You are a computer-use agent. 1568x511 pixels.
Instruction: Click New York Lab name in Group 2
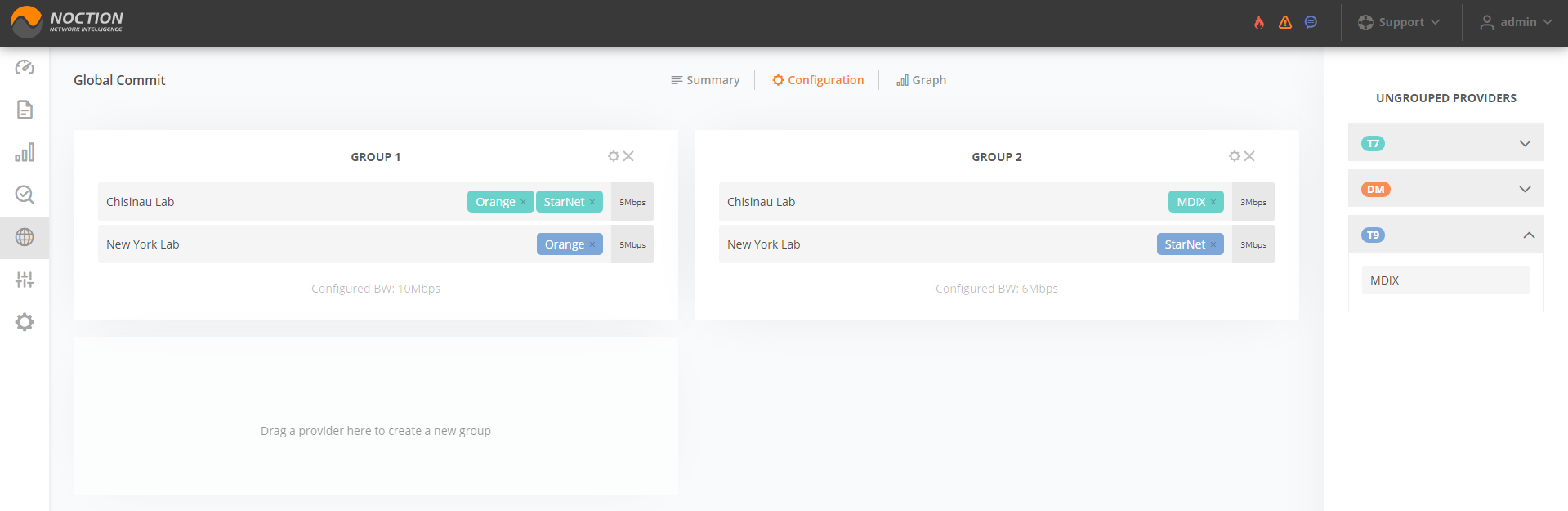(x=763, y=244)
